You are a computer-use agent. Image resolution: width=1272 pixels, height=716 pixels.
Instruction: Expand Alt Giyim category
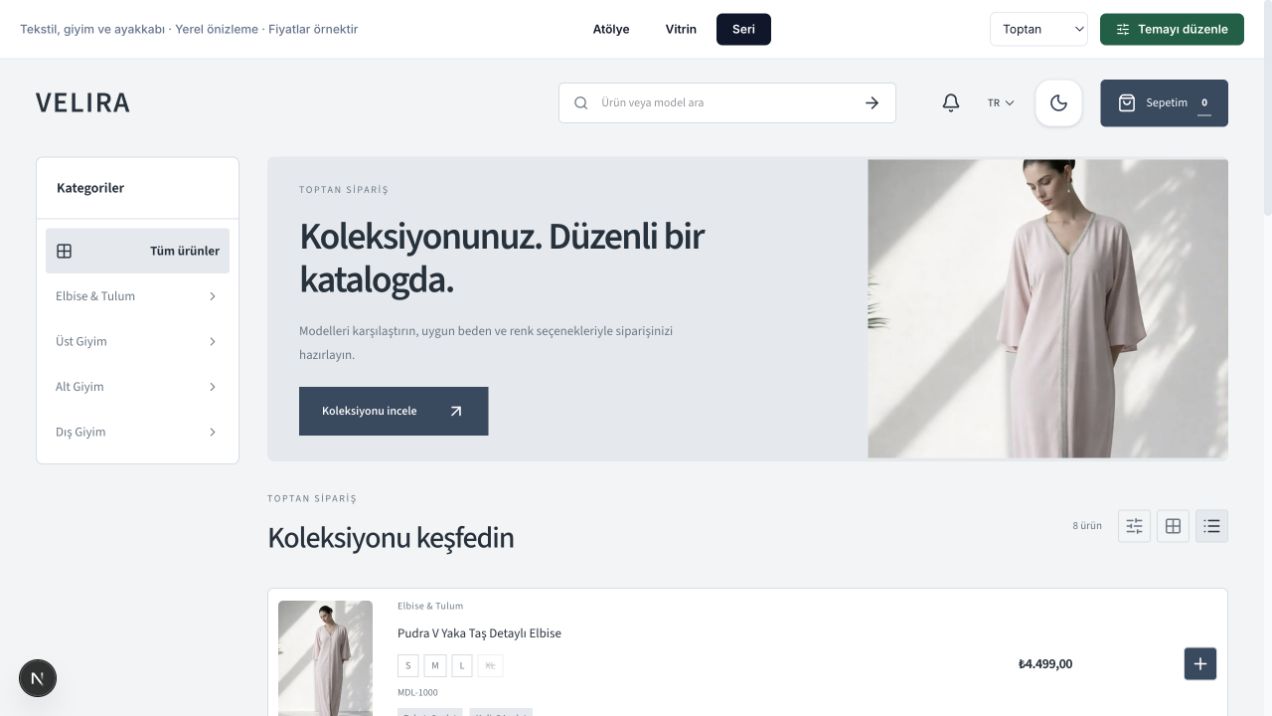coord(137,387)
